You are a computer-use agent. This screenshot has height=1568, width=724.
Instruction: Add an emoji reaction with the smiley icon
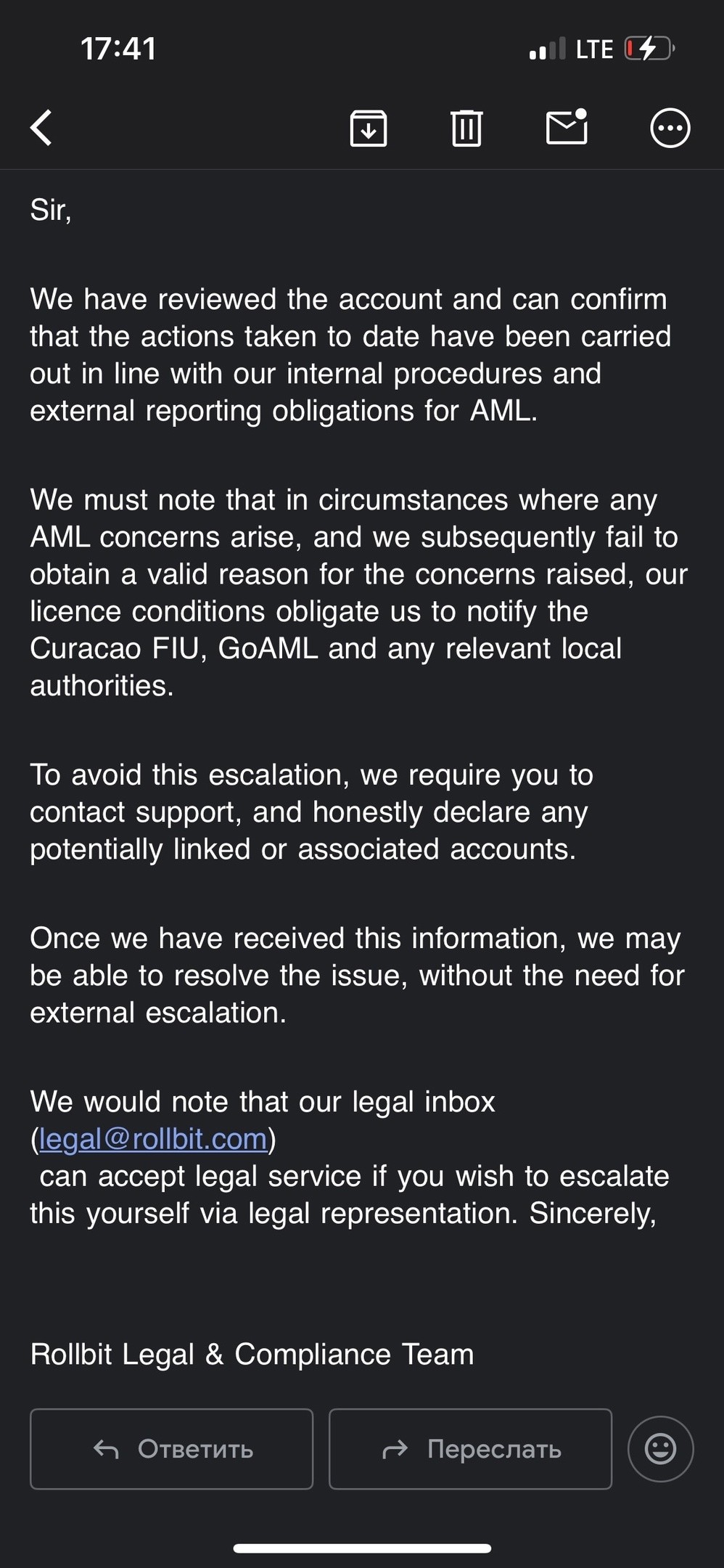[660, 1449]
